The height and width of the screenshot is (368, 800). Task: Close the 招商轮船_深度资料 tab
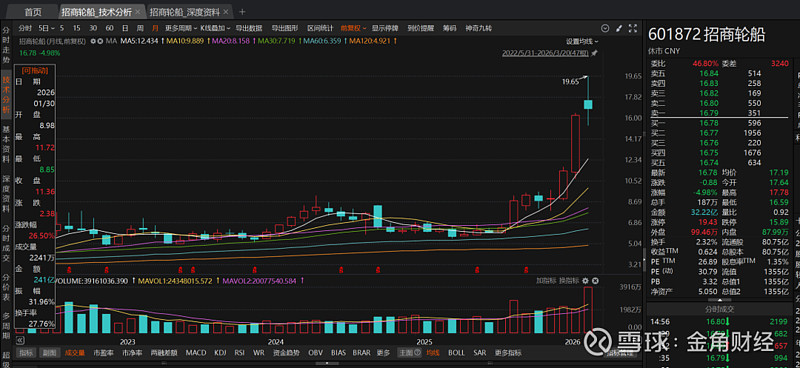pyautogui.click(x=226, y=12)
